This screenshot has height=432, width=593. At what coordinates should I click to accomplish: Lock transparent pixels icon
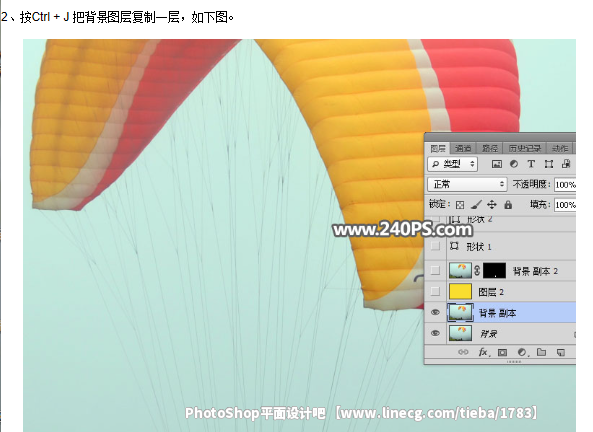(x=459, y=205)
